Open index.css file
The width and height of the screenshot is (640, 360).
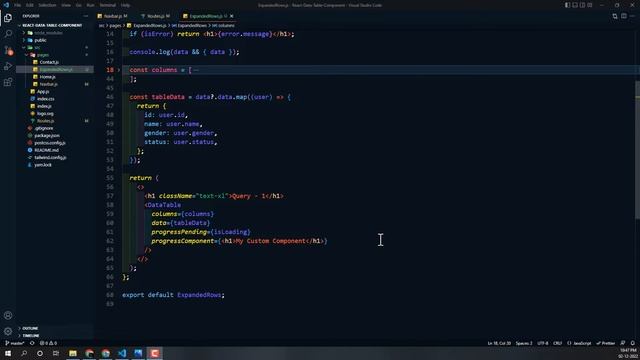click(45, 99)
